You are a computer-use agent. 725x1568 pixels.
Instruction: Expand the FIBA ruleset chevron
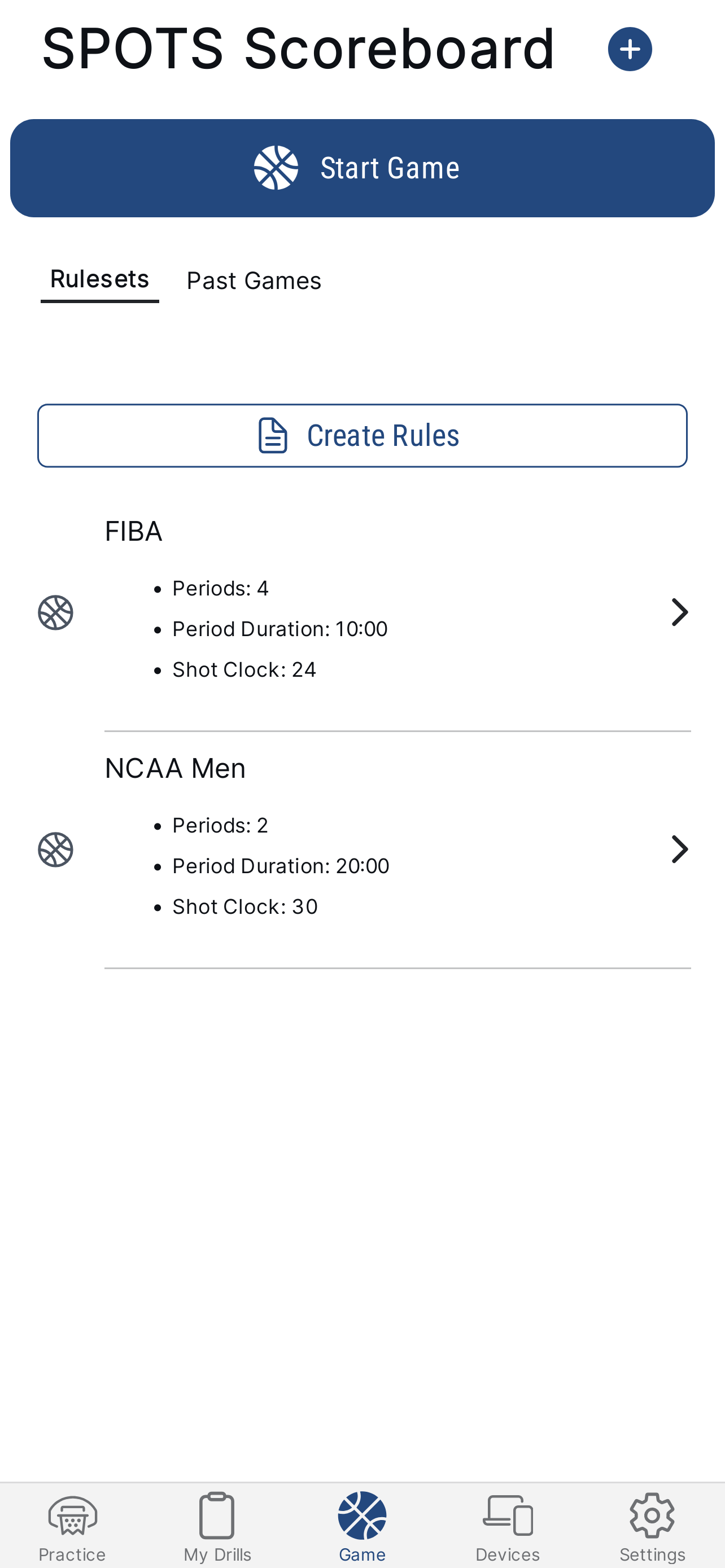[679, 612]
